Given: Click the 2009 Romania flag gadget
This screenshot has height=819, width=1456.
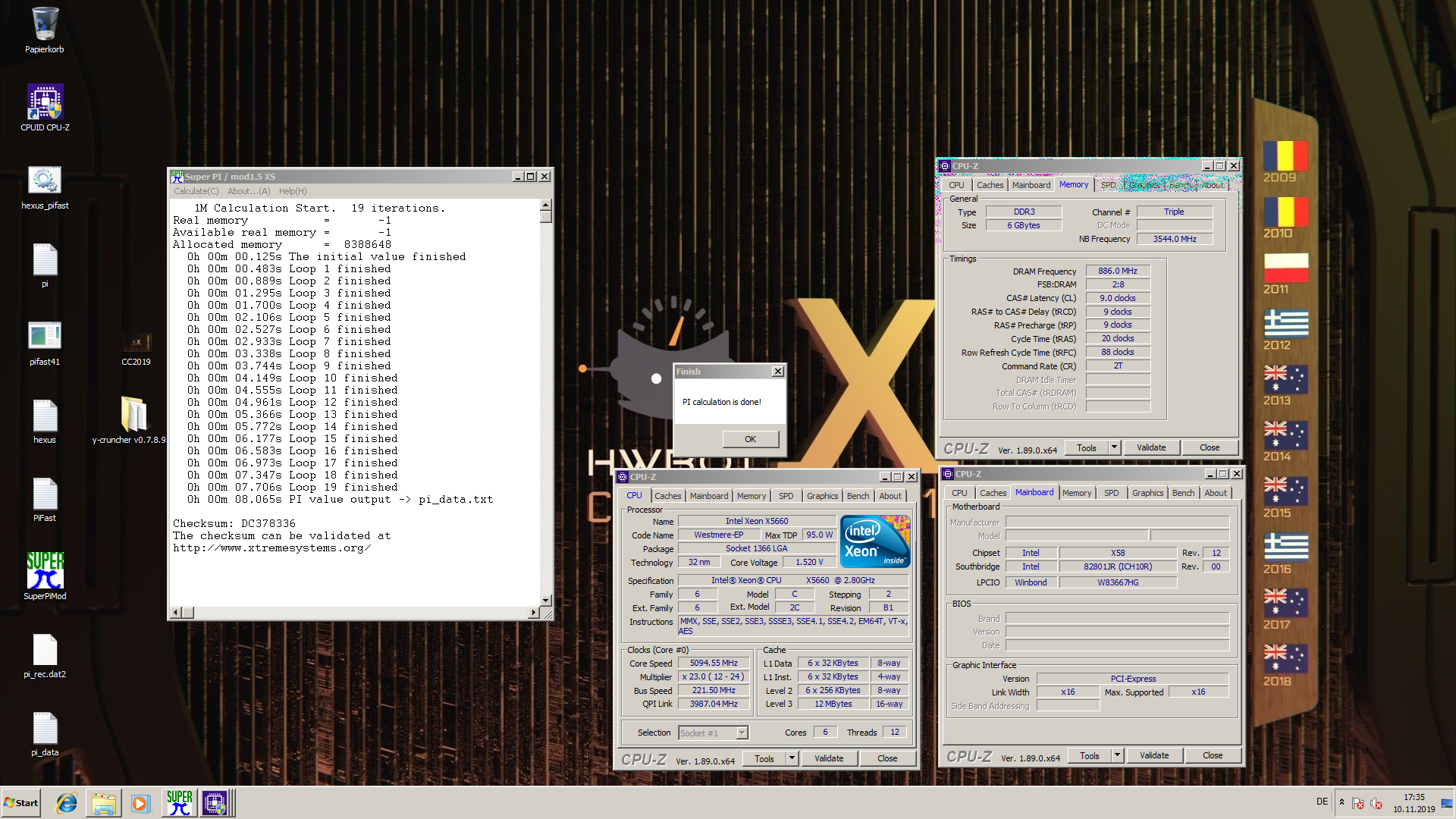Looking at the screenshot, I should pyautogui.click(x=1285, y=162).
